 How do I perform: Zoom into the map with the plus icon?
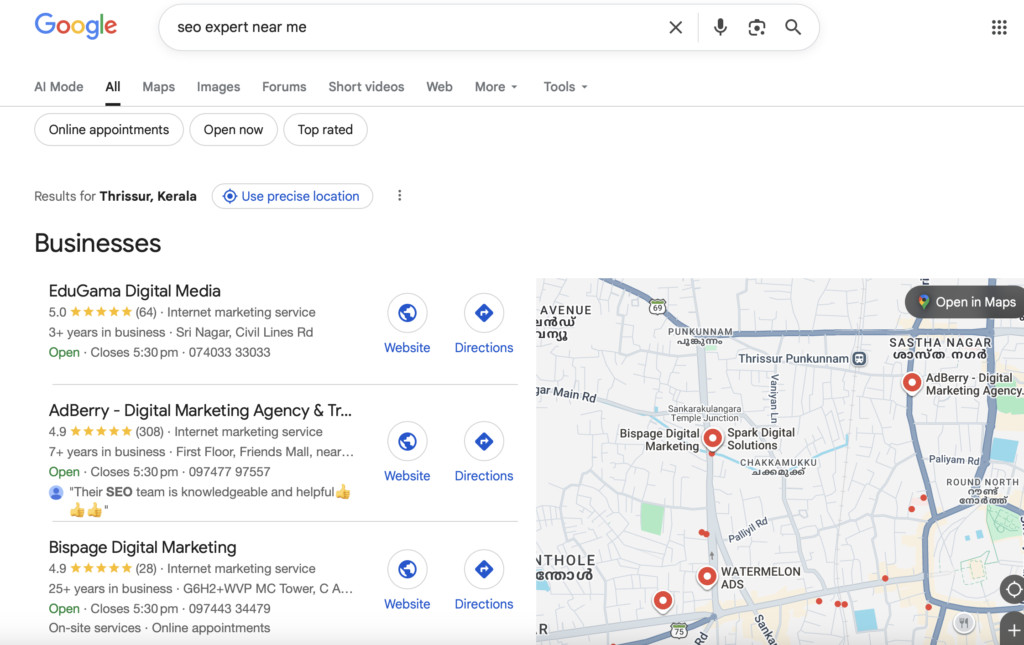[1015, 630]
